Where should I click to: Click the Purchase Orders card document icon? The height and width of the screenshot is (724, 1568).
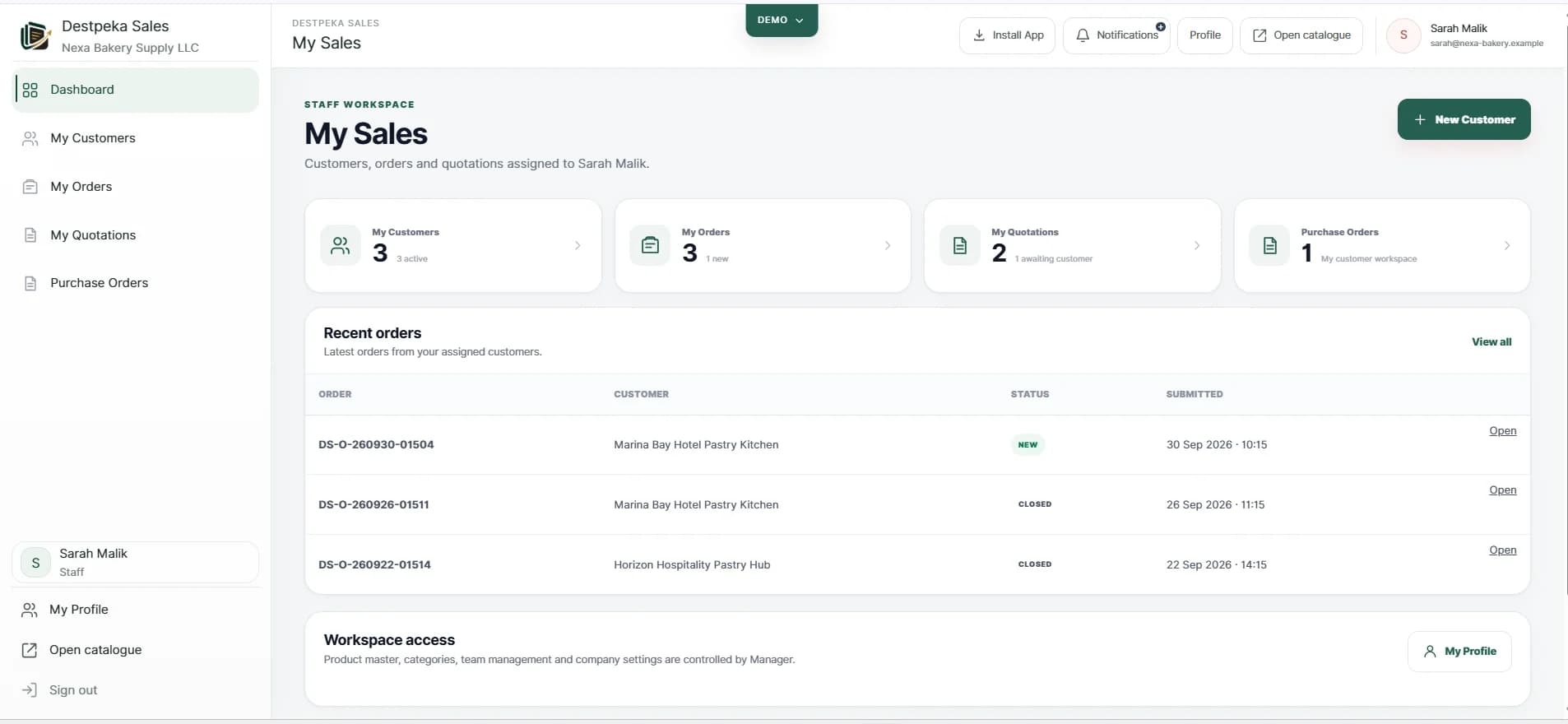[x=1270, y=245]
